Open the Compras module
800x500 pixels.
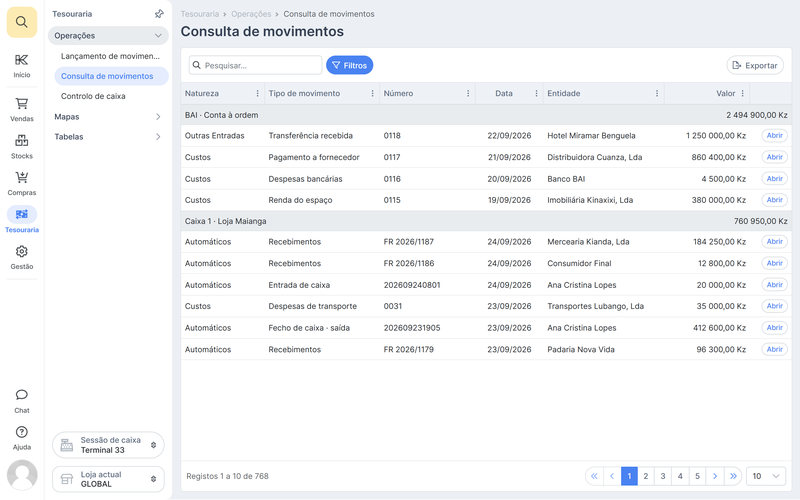21,184
